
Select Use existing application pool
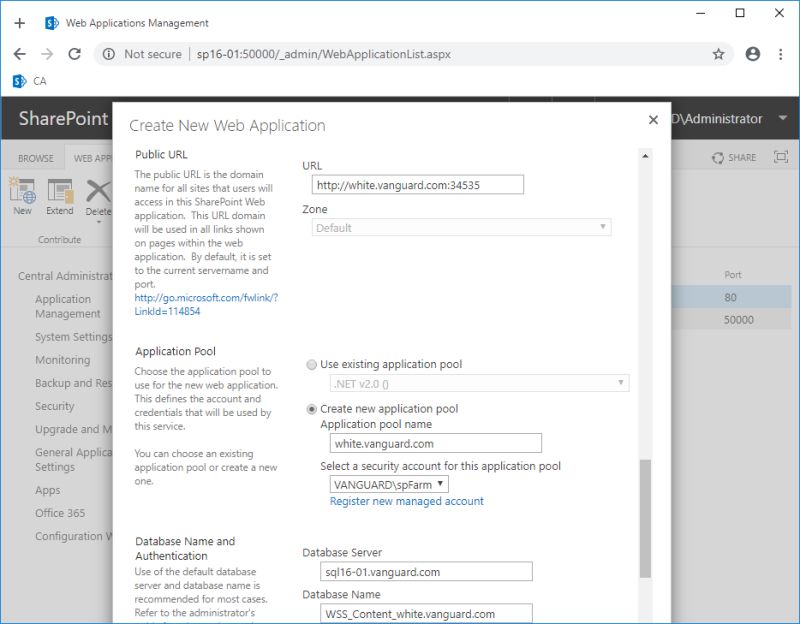tap(311, 365)
